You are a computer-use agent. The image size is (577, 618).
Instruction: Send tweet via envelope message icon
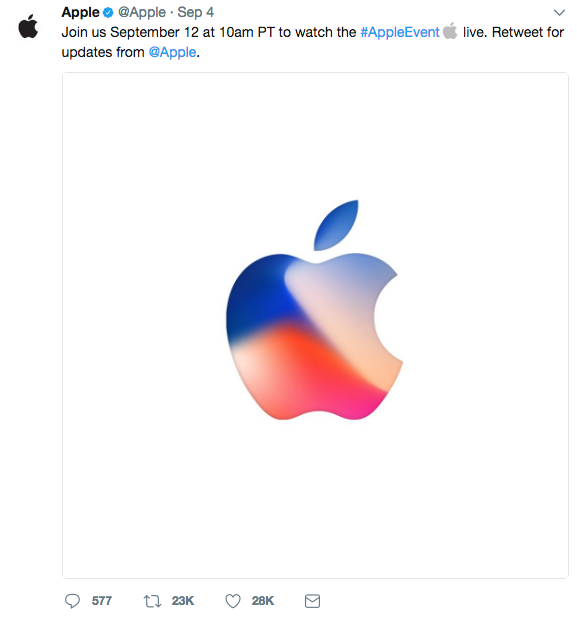pos(313,601)
